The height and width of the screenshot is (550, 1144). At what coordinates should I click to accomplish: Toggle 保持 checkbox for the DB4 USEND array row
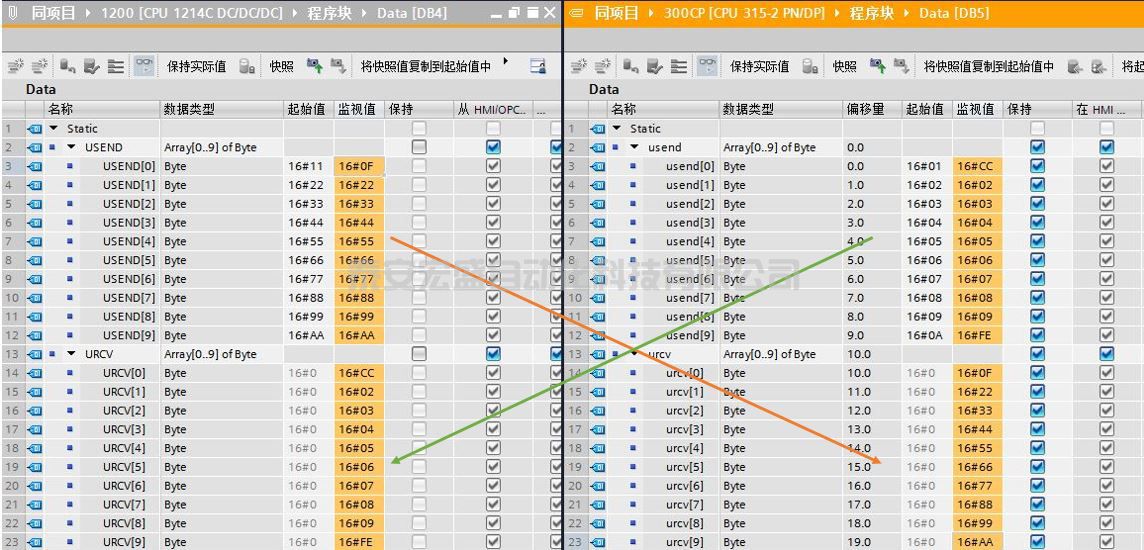point(419,147)
